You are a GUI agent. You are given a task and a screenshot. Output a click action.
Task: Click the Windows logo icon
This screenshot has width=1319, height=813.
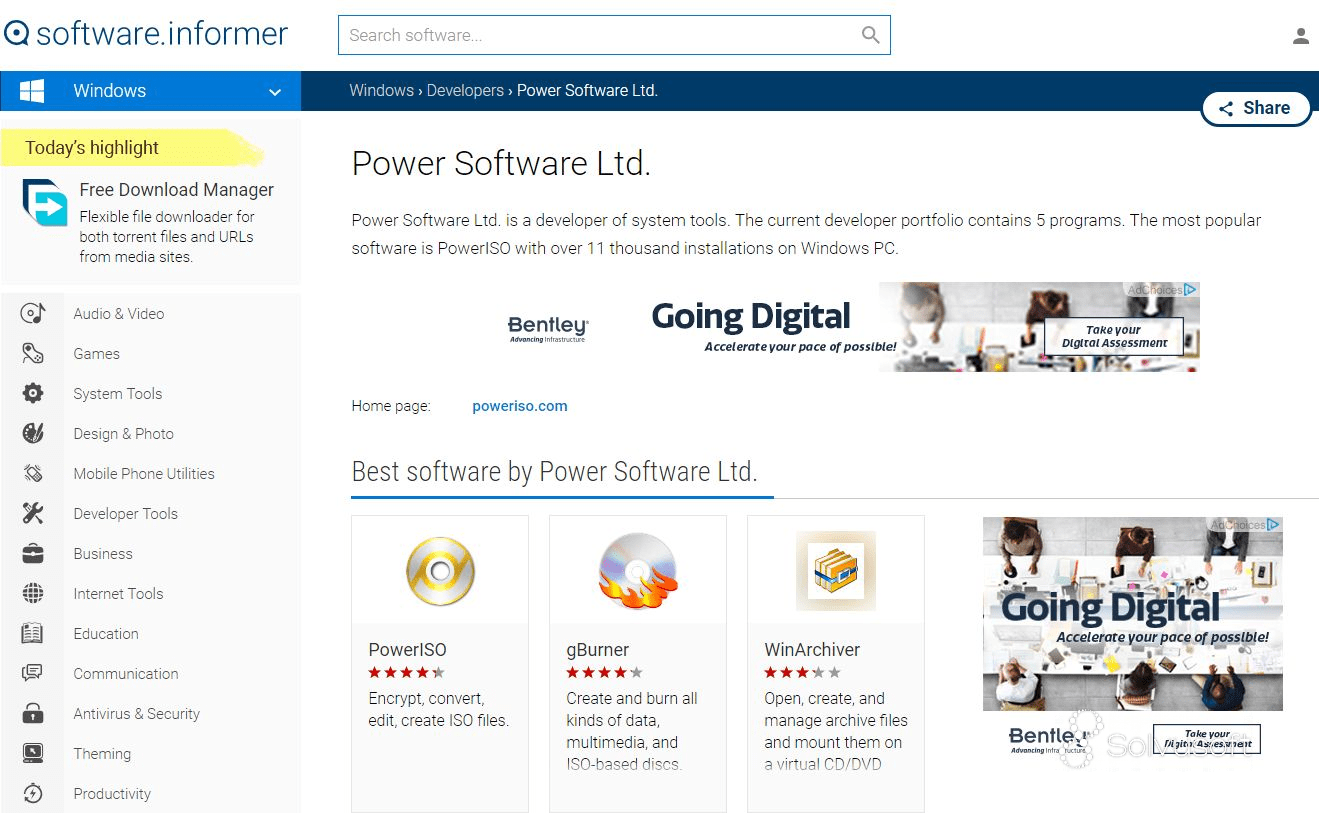click(x=32, y=91)
